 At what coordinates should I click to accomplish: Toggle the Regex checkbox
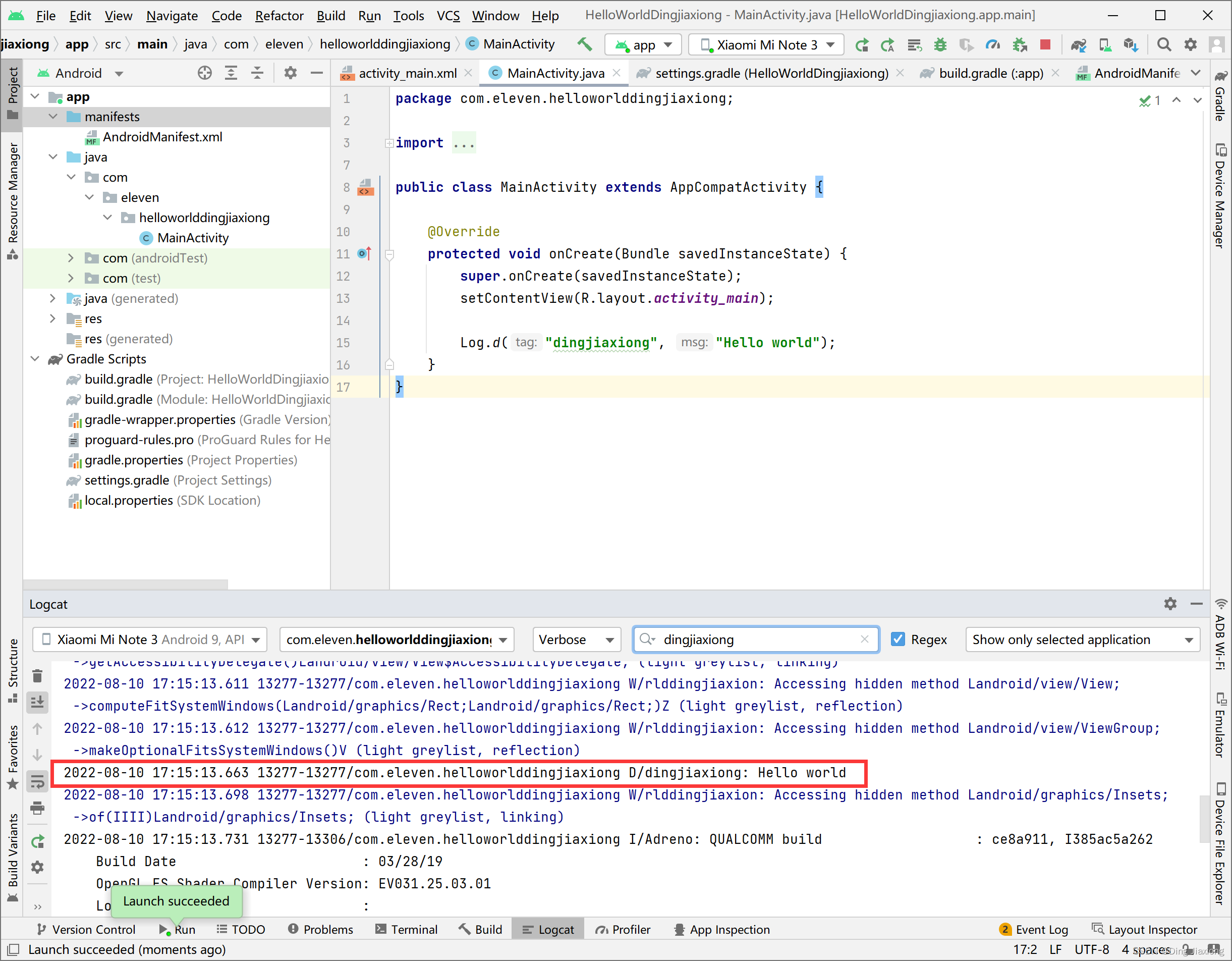[x=898, y=639]
